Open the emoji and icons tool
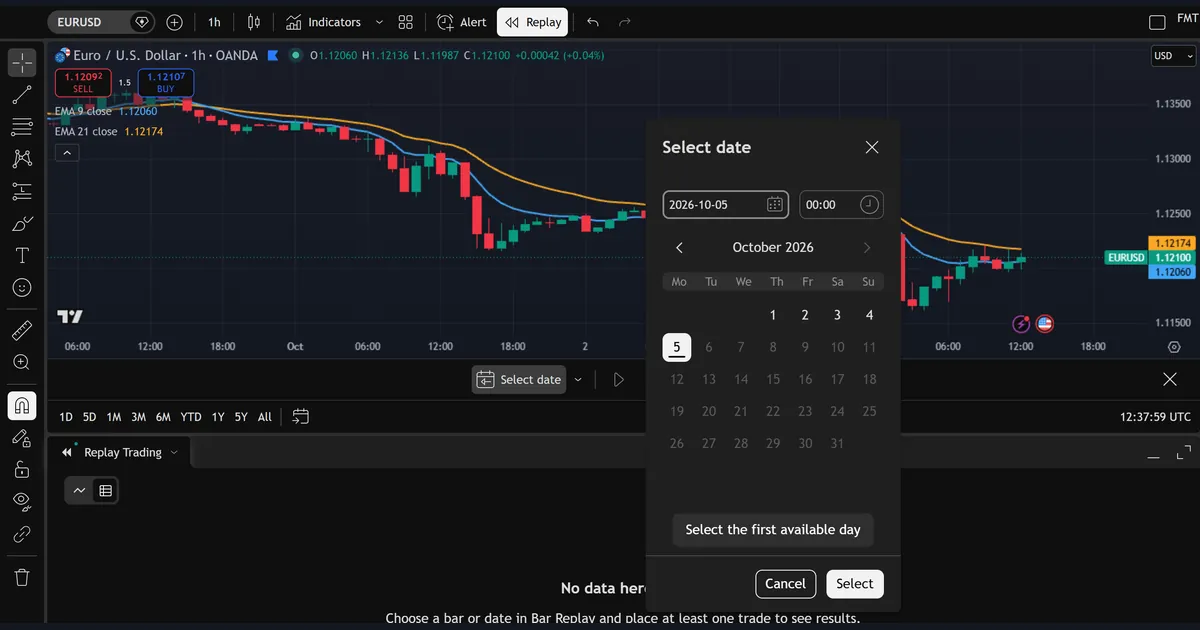Image resolution: width=1200 pixels, height=630 pixels. pyautogui.click(x=22, y=287)
